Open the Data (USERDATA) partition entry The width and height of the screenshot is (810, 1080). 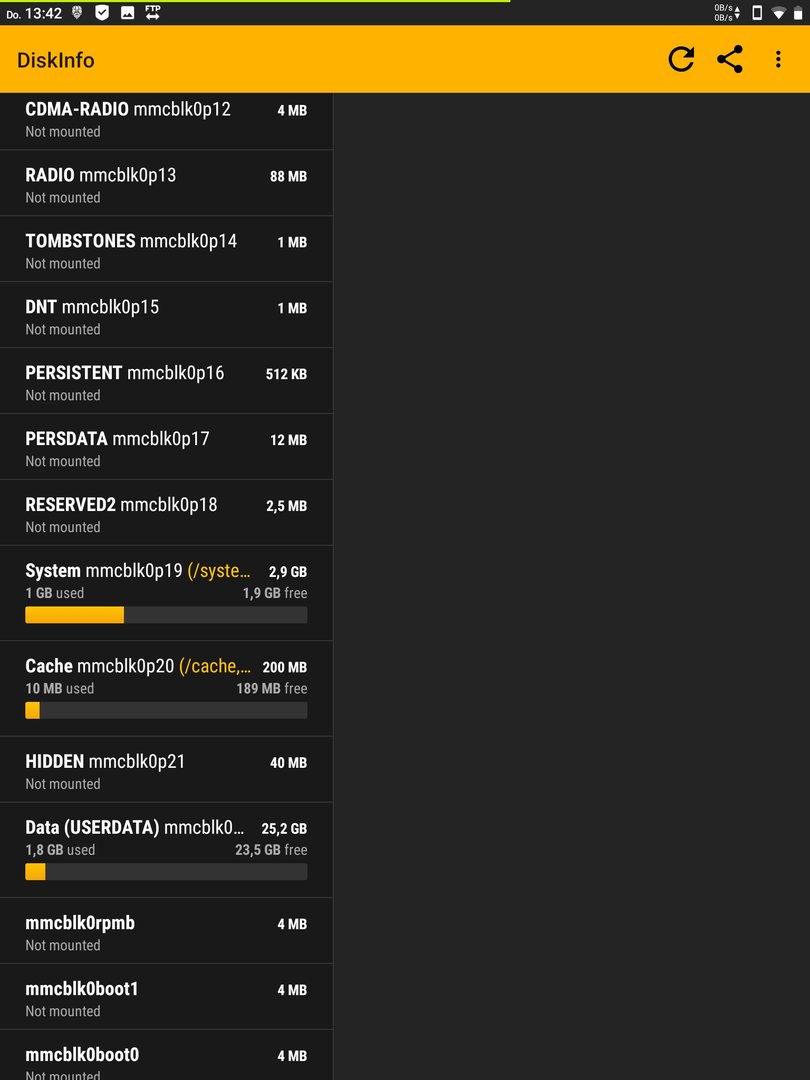tap(166, 850)
